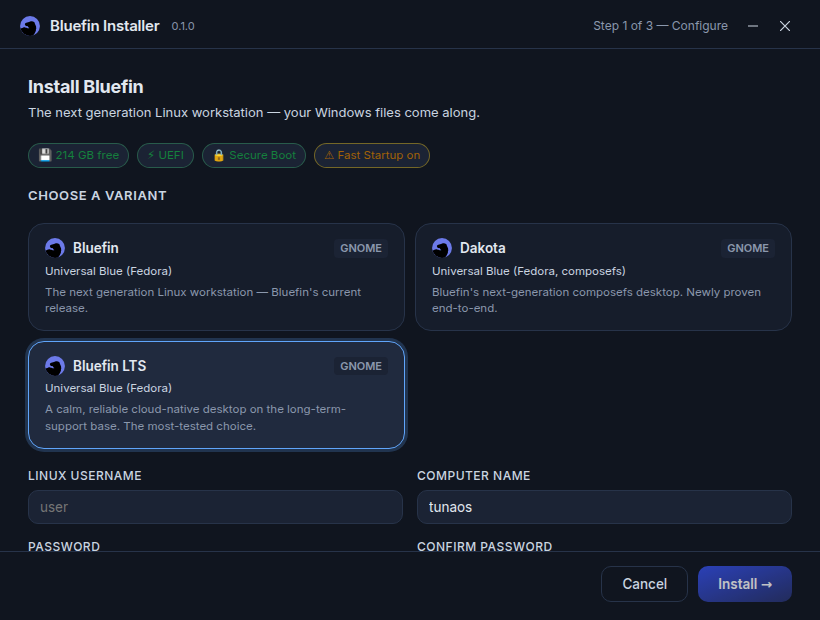Click the Dakota card's logo icon

click(442, 248)
